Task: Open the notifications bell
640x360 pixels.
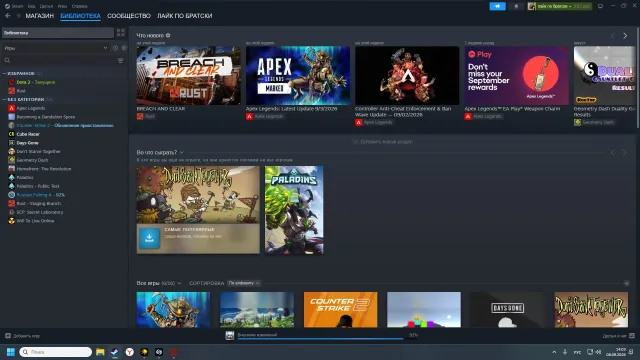Action: 516,6
